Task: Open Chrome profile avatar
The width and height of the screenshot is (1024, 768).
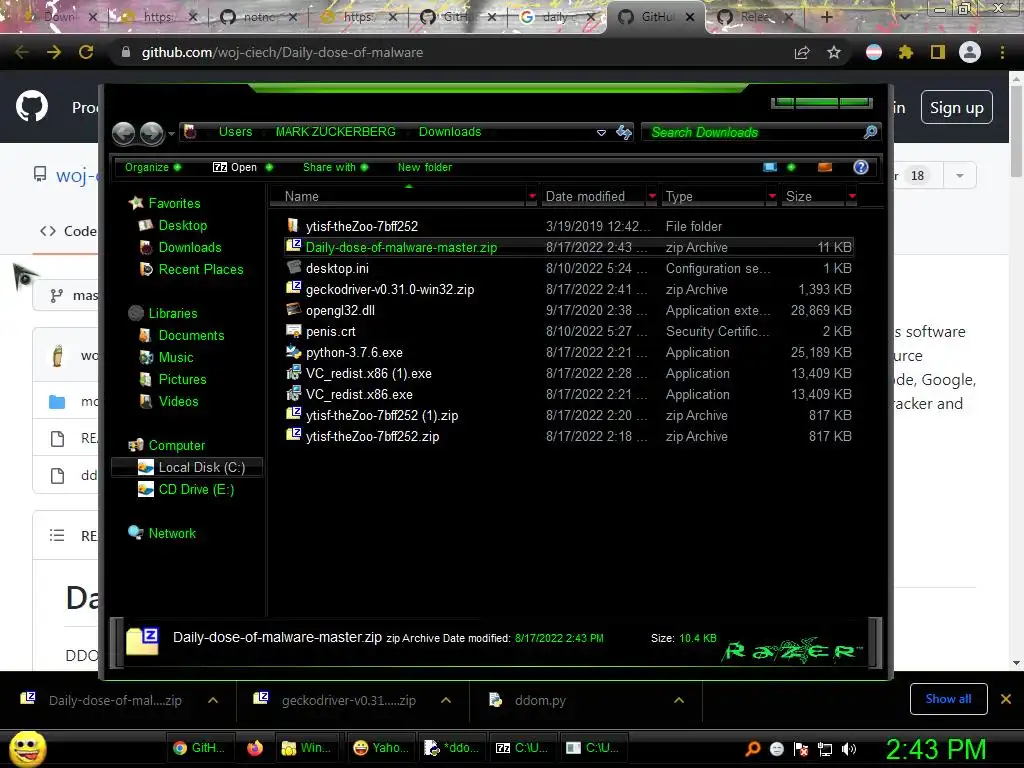Action: click(970, 52)
